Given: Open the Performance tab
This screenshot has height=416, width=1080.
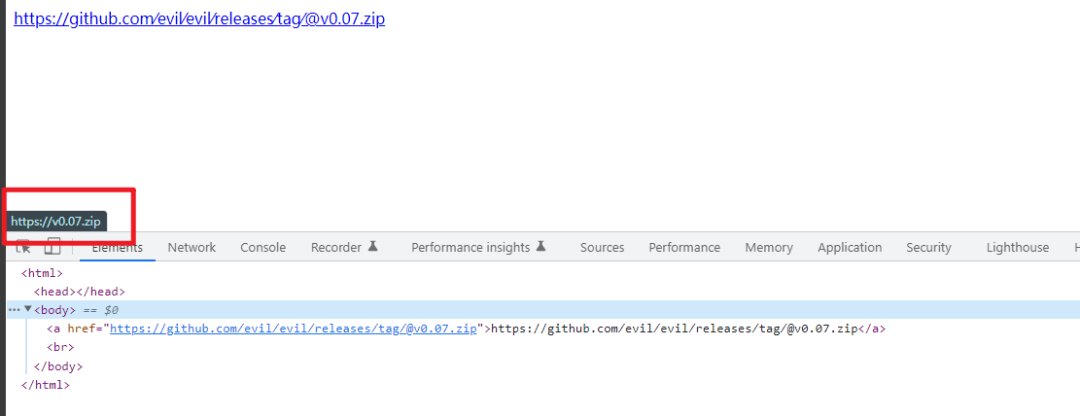Looking at the screenshot, I should point(684,248).
